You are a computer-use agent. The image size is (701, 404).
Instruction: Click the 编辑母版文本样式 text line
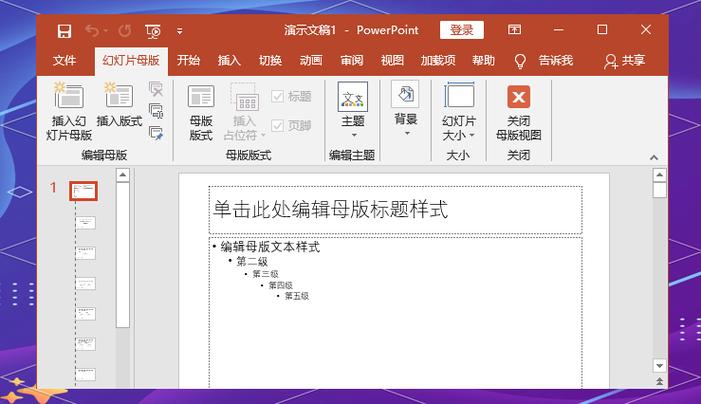click(270, 247)
